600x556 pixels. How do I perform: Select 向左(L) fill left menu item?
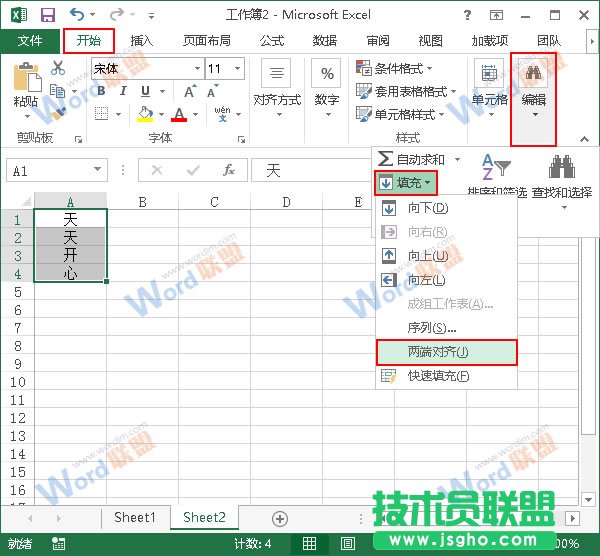446,280
